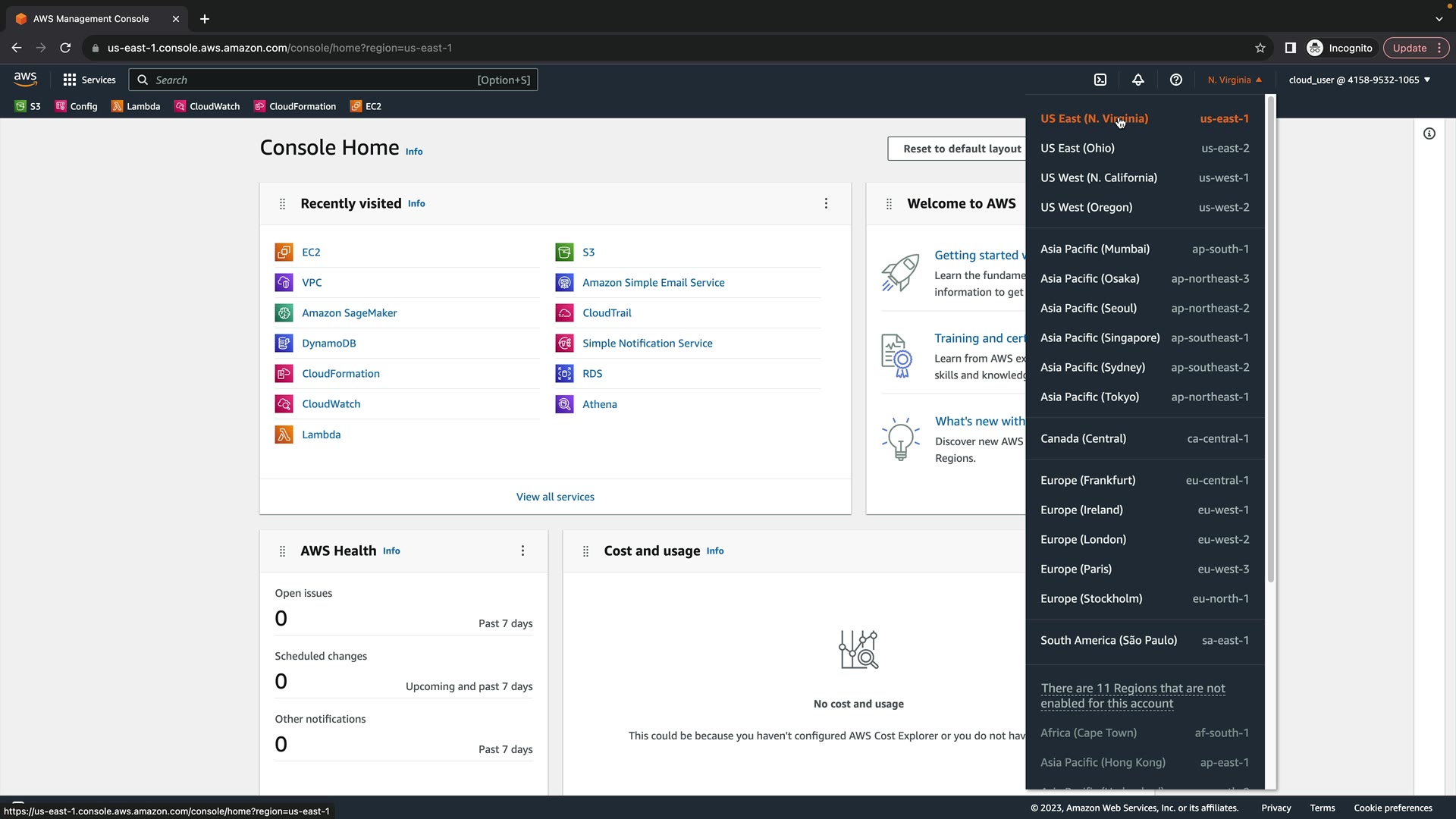
Task: Open the Services grid menu
Action: coord(89,80)
